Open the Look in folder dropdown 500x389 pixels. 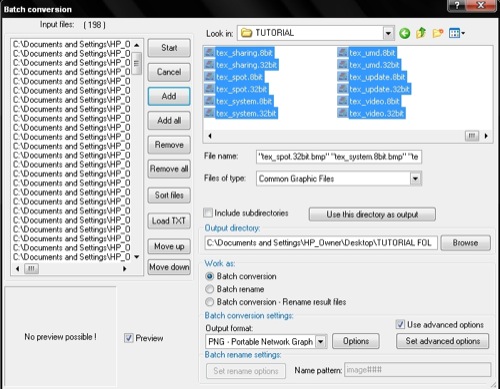click(x=388, y=33)
